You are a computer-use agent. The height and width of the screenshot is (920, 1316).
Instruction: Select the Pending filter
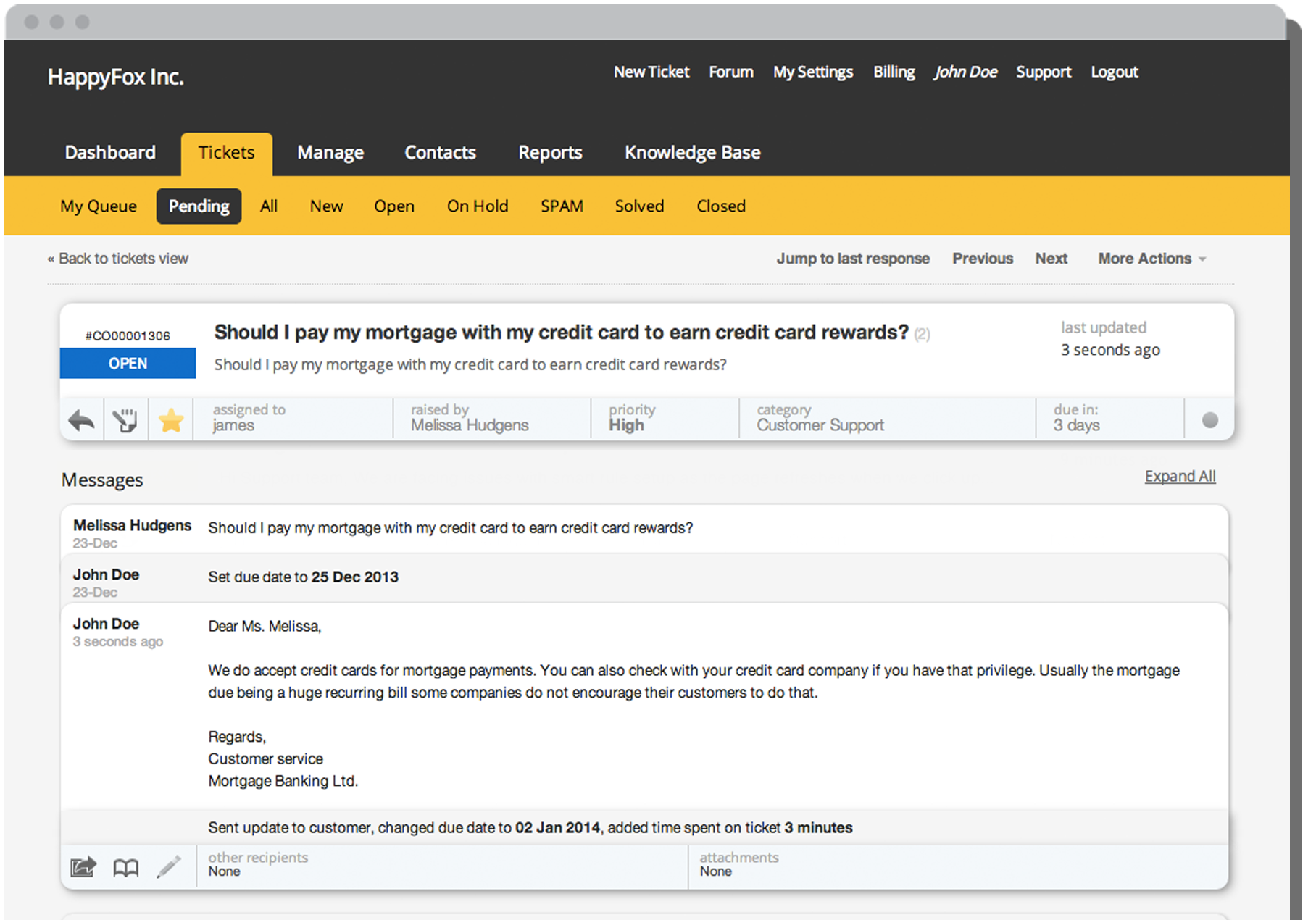(x=199, y=206)
